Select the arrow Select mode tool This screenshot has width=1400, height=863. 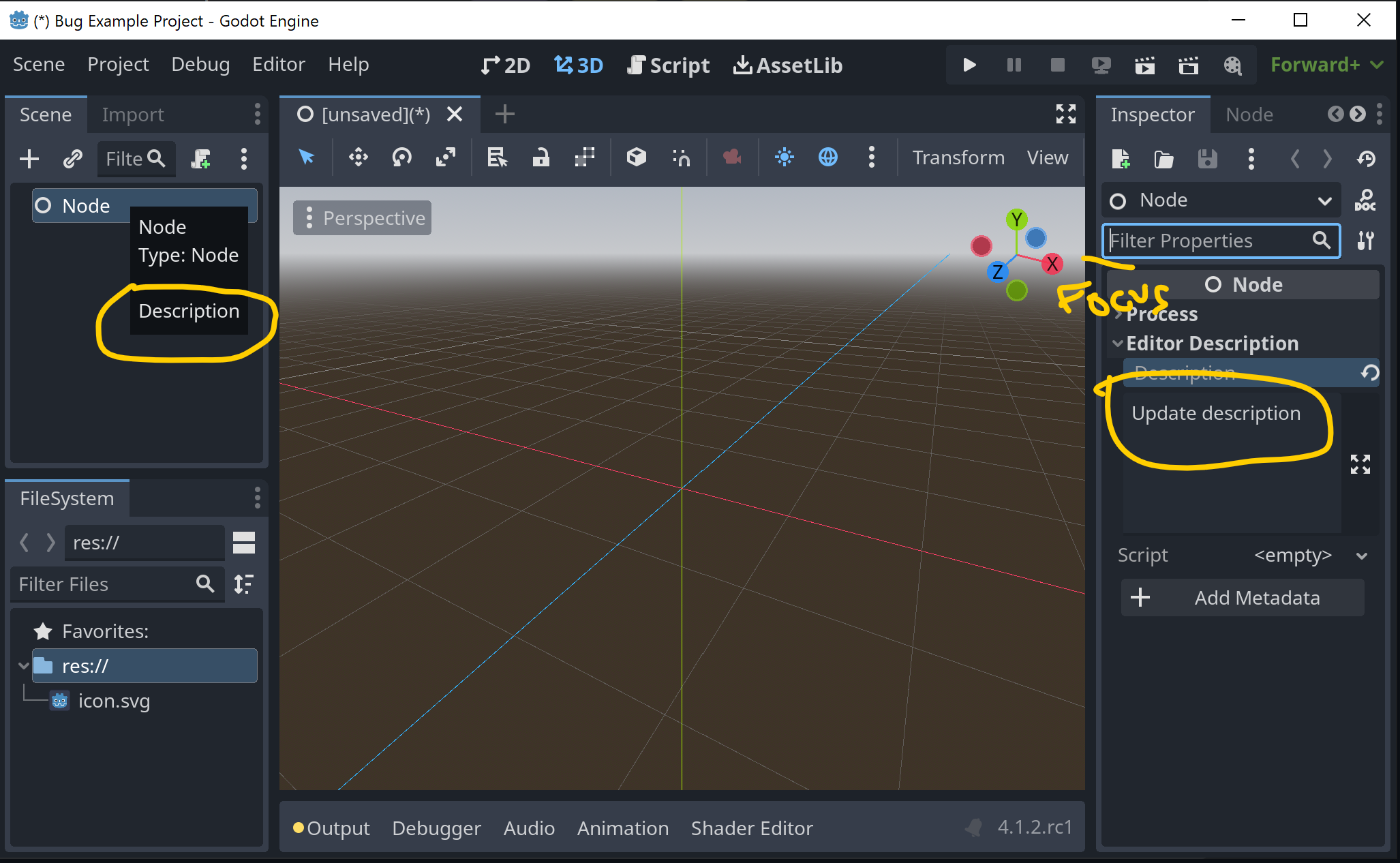[x=307, y=157]
